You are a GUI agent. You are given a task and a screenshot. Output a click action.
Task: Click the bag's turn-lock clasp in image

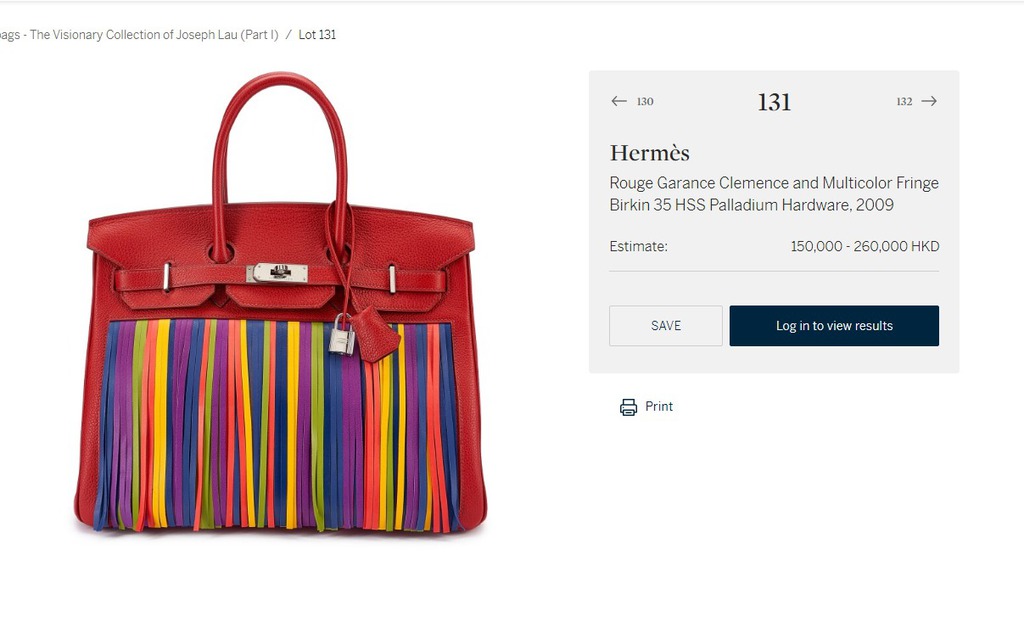(278, 273)
